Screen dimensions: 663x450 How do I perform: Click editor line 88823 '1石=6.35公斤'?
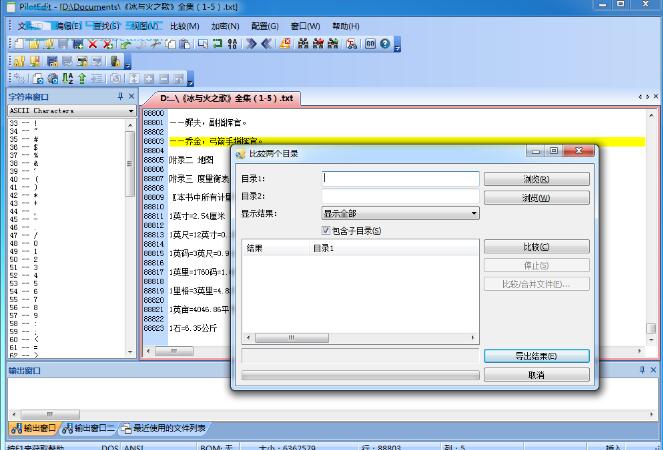coord(193,328)
